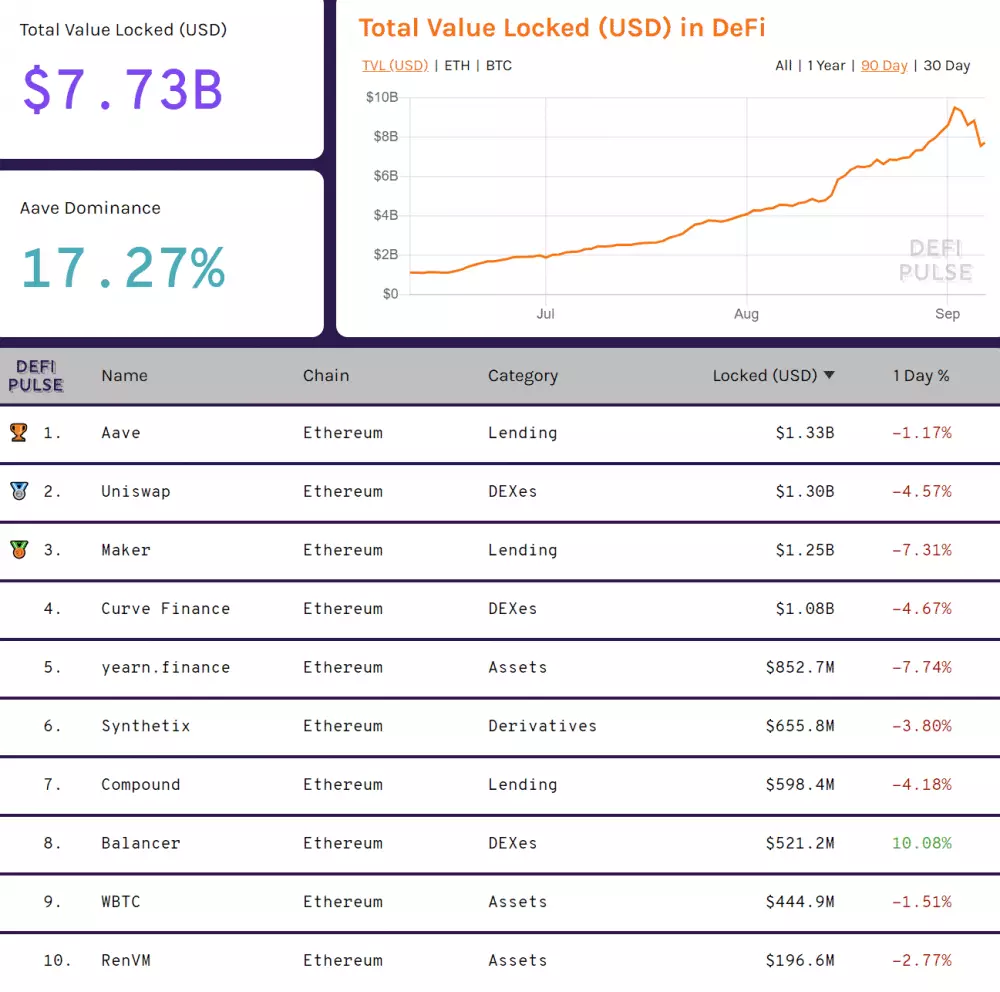This screenshot has height=992, width=1000.
Task: Click the DeFi Pulse logo in table header
Action: [36, 376]
